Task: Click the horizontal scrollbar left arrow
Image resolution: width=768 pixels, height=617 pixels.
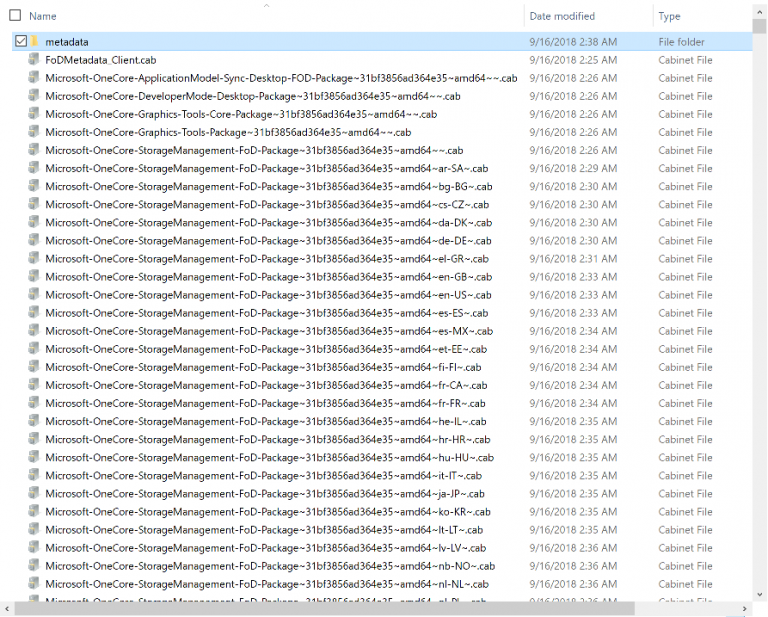Action: 7,608
